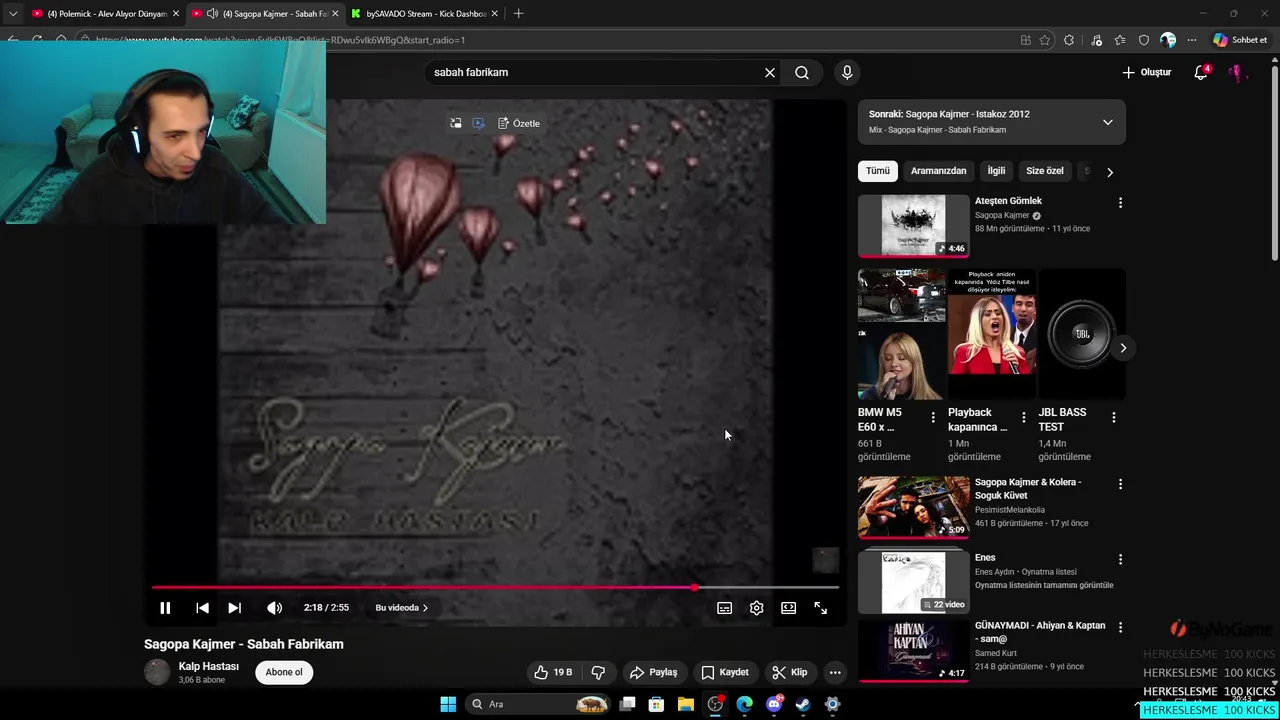This screenshot has height=720, width=1280.
Task: Add page to favorites star icon
Action: pyautogui.click(x=1045, y=40)
